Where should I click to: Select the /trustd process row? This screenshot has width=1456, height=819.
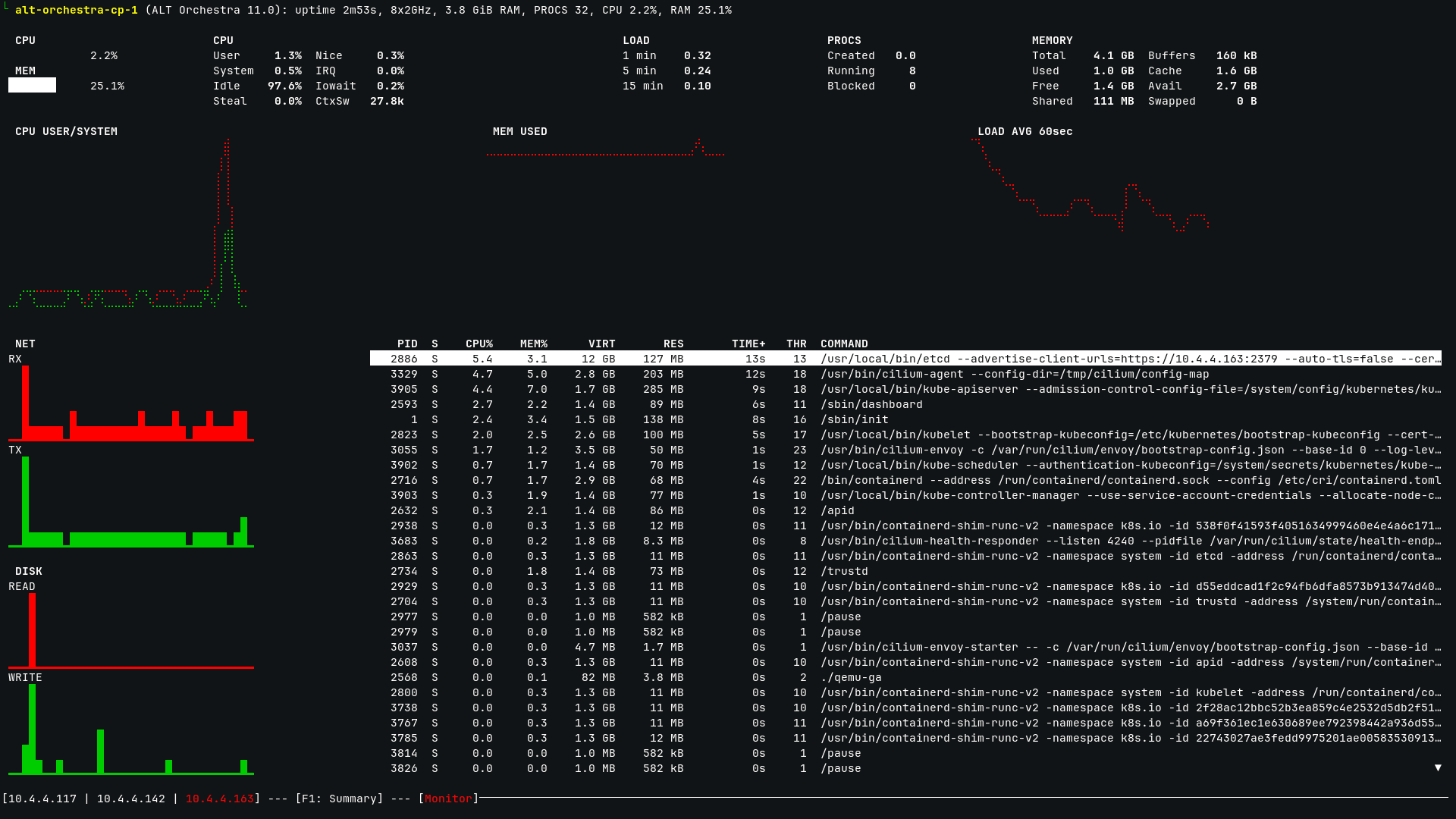(x=905, y=571)
